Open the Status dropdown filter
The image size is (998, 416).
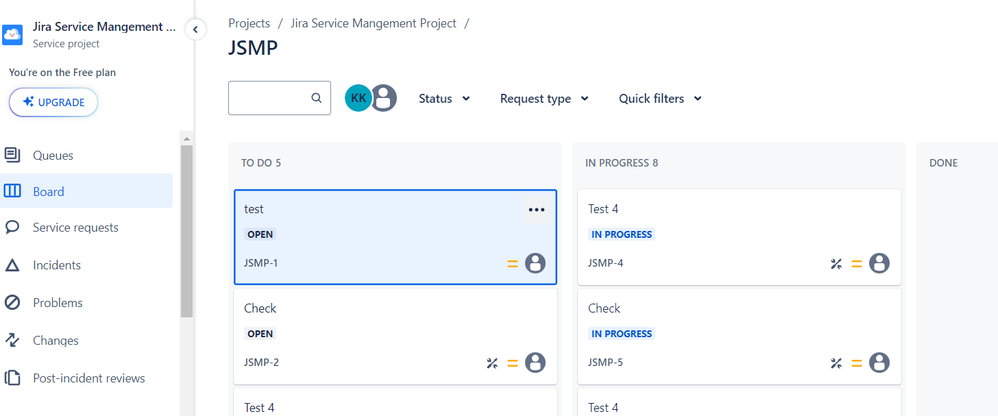tap(444, 99)
